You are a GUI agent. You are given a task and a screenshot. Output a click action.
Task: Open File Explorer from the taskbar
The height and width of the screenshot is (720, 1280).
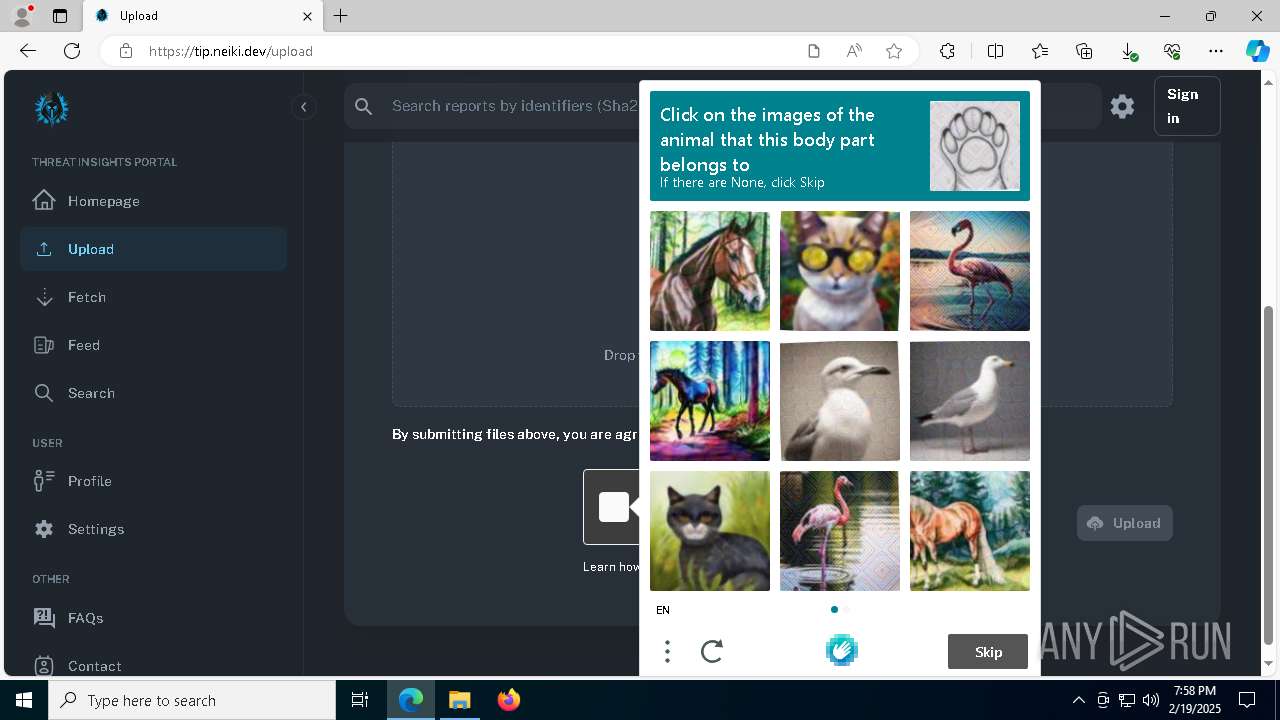(459, 700)
